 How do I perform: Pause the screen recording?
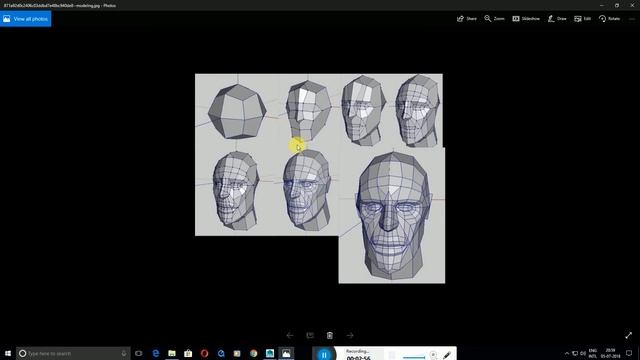[324, 355]
